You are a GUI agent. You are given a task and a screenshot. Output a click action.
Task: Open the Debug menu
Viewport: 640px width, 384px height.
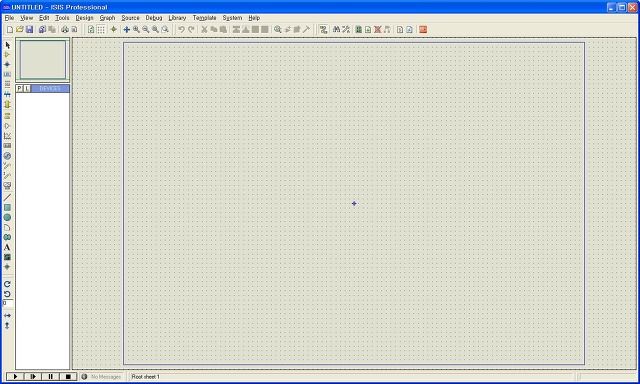coord(154,18)
